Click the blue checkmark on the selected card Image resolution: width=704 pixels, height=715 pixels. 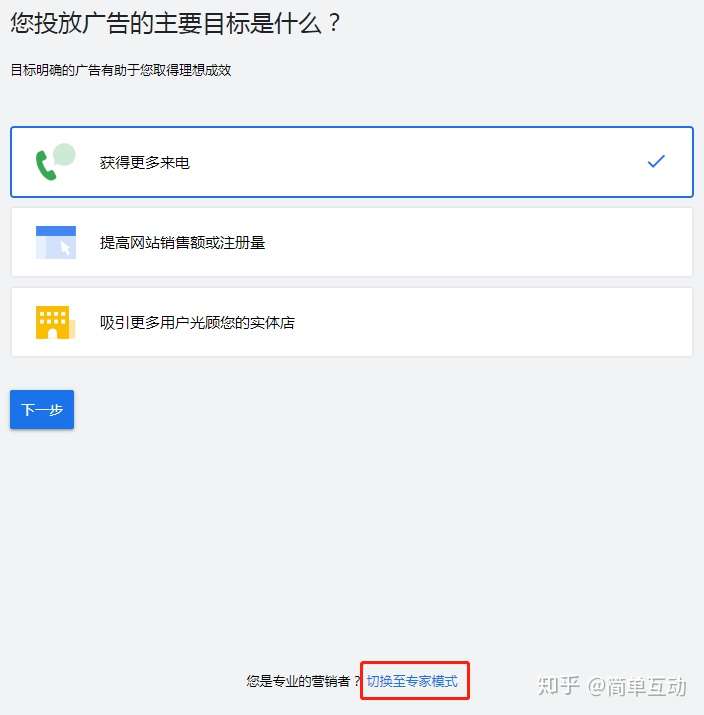coord(656,161)
